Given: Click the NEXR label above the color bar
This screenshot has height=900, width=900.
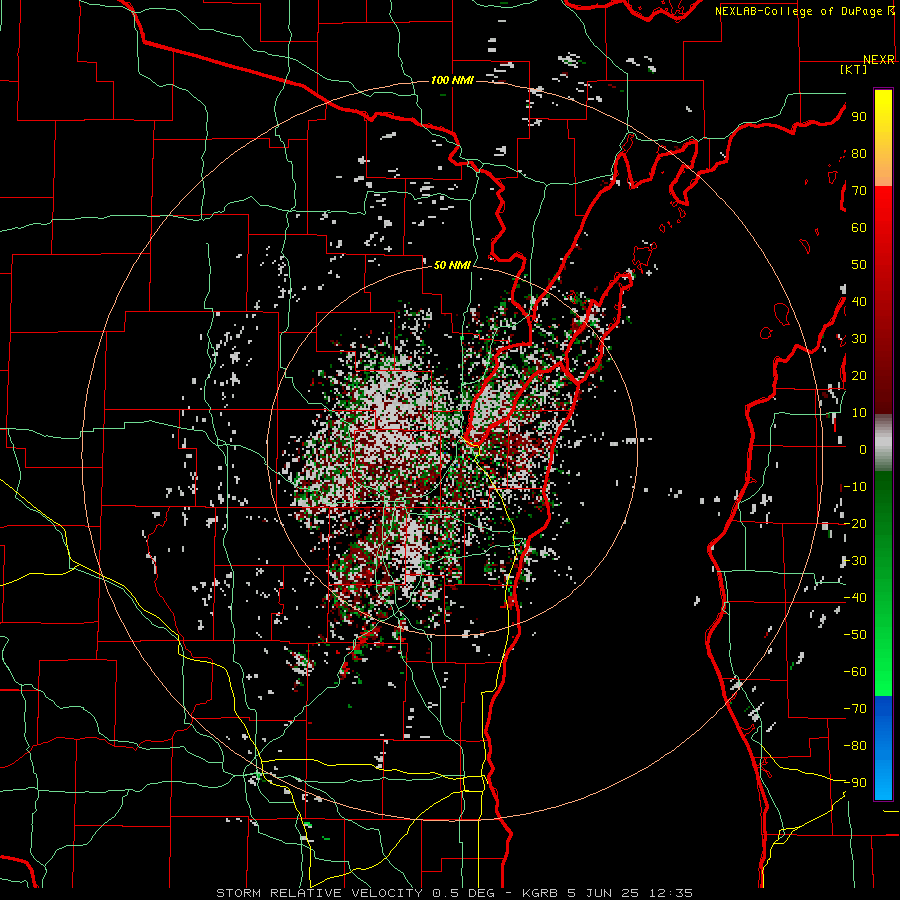Looking at the screenshot, I should click(879, 60).
